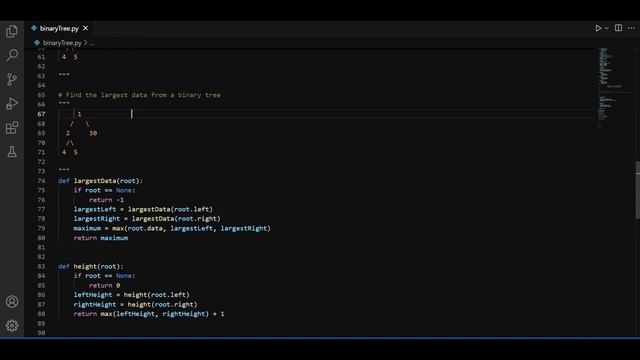The width and height of the screenshot is (640, 360).
Task: Click line number 67 in the gutter
Action: click(41, 114)
